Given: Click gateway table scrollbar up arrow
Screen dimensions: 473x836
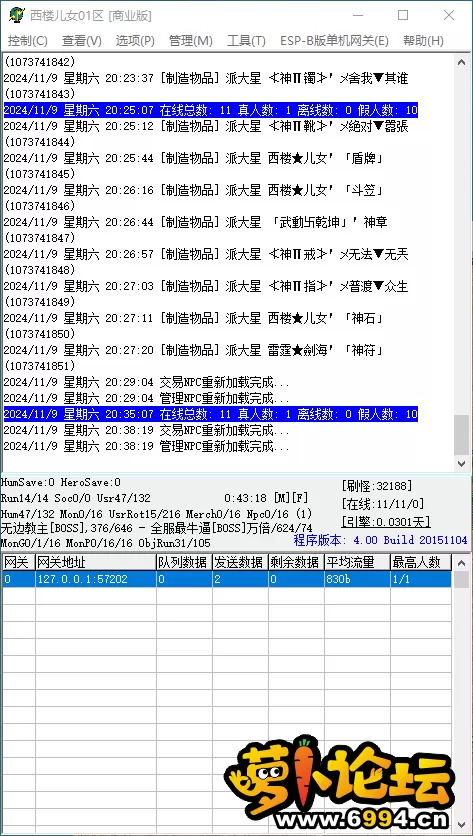Looking at the screenshot, I should [x=462, y=562].
